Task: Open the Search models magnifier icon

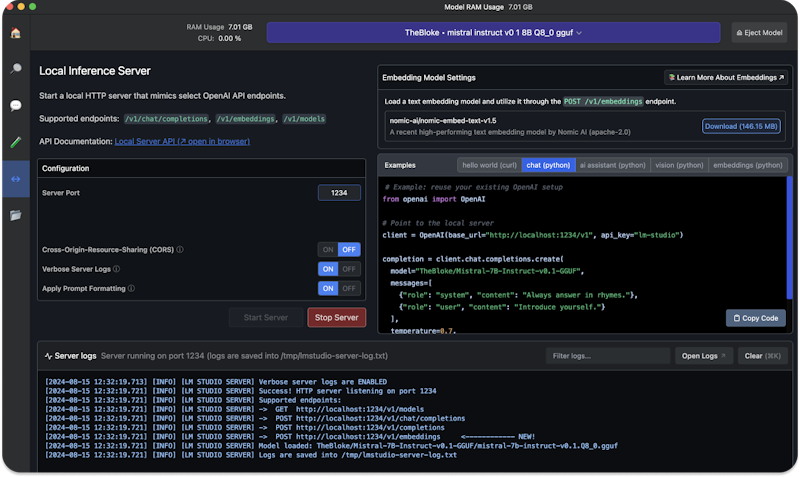Action: (x=15, y=69)
